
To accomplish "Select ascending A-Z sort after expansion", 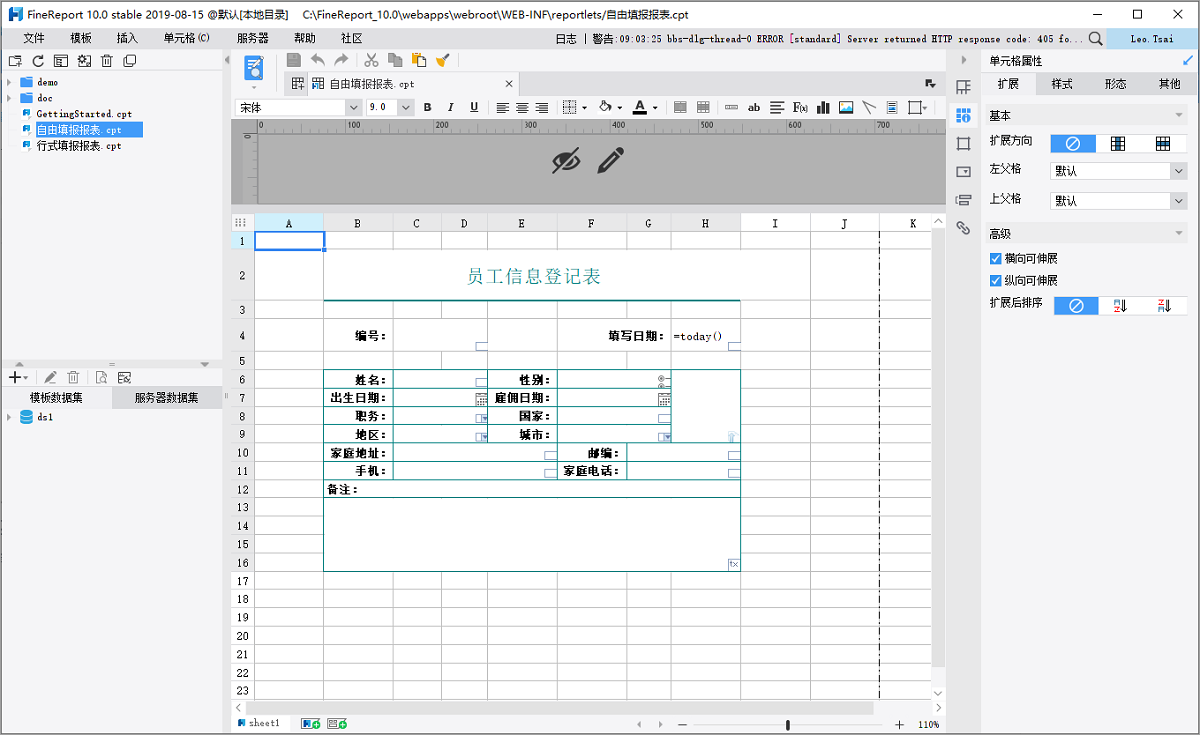I will pyautogui.click(x=1120, y=306).
